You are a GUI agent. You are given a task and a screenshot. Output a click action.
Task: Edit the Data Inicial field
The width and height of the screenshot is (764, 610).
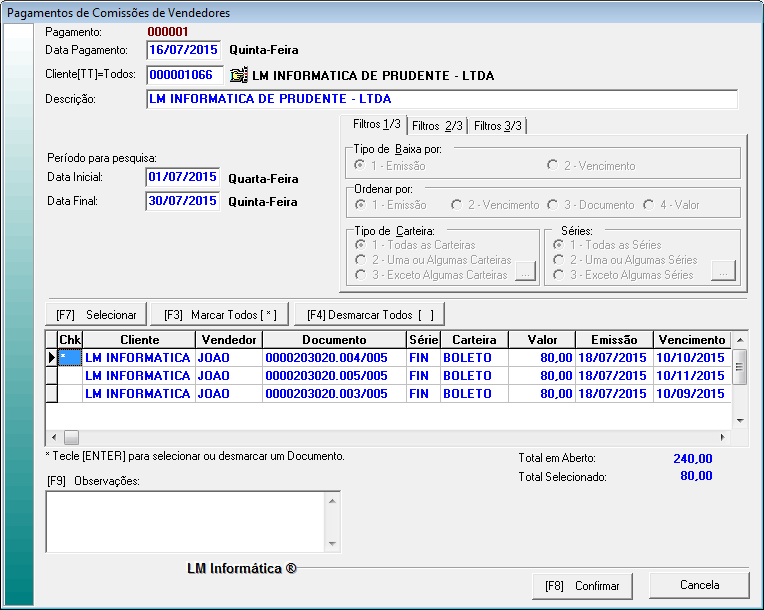[183, 177]
